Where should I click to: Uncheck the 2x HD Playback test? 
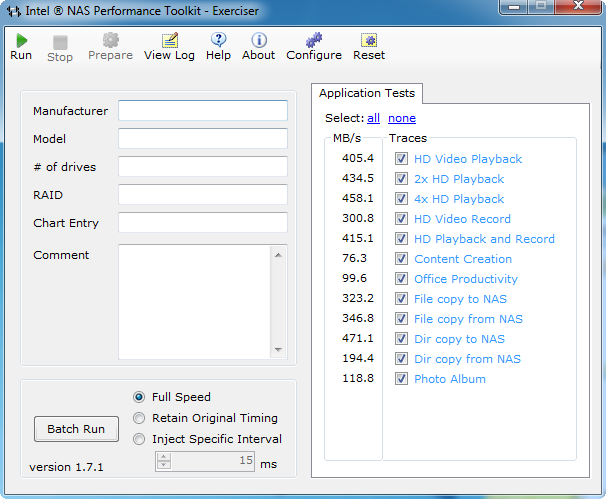tap(401, 179)
